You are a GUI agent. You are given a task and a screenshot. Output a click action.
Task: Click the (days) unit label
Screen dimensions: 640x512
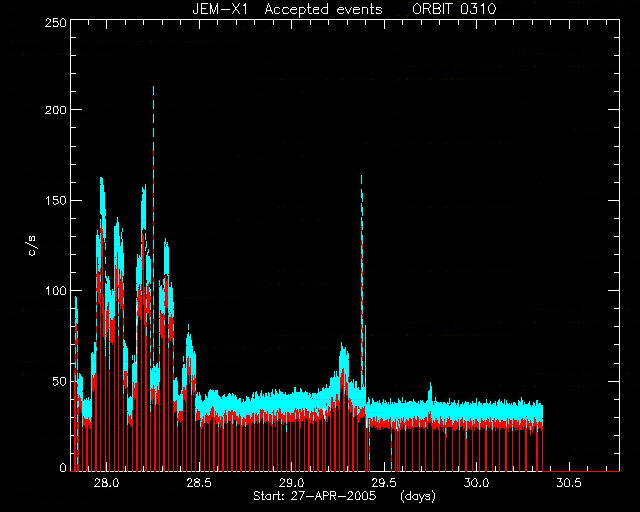click(x=418, y=496)
